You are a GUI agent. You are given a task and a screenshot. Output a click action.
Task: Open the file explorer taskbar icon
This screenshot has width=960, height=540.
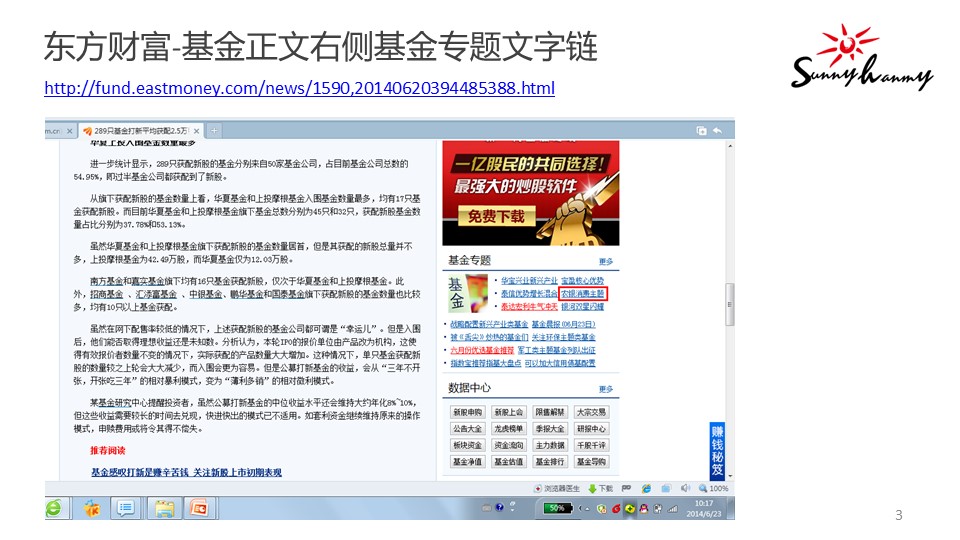pyautogui.click(x=164, y=508)
